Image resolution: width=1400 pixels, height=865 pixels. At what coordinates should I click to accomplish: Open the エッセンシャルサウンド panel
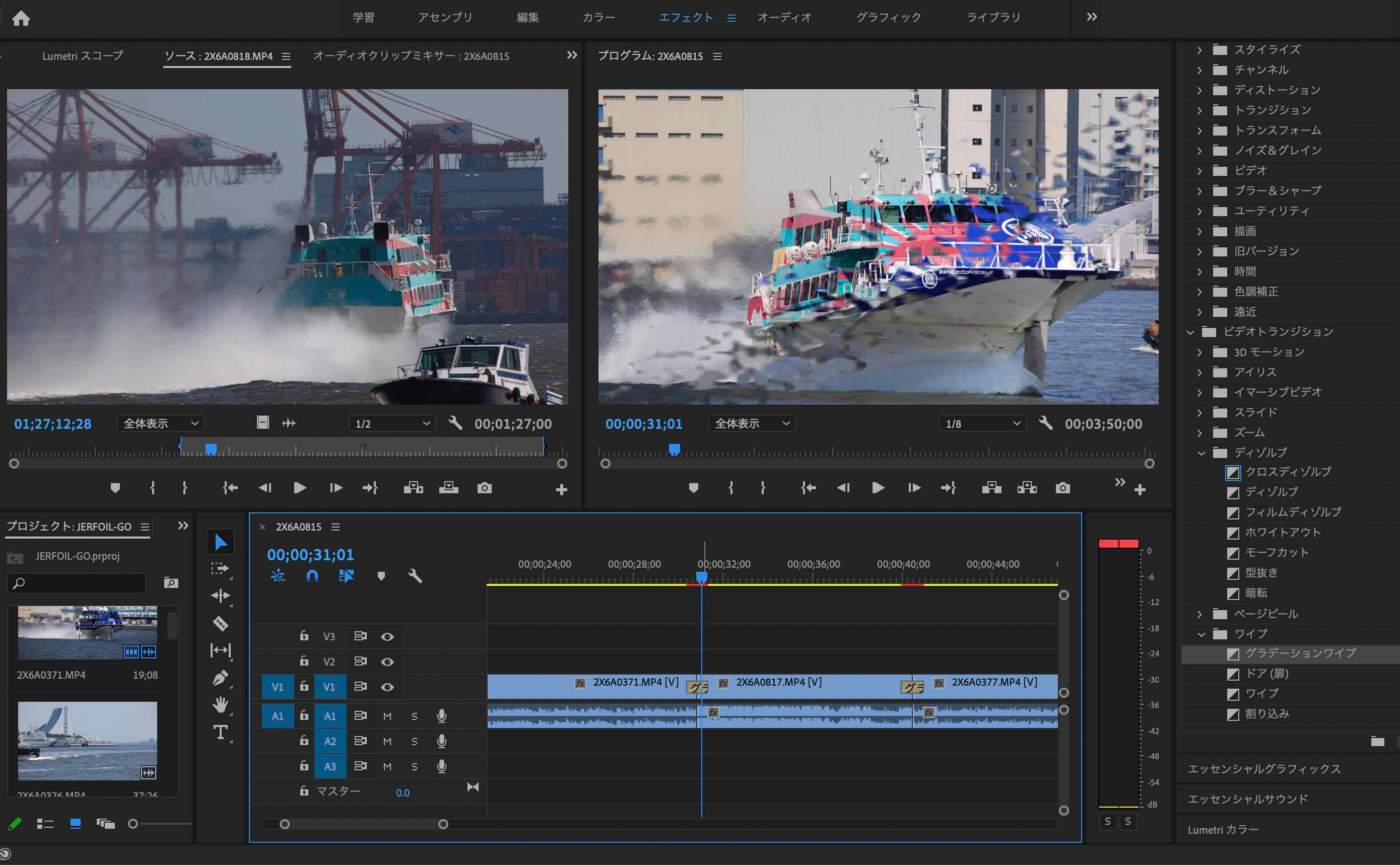pyautogui.click(x=1248, y=799)
